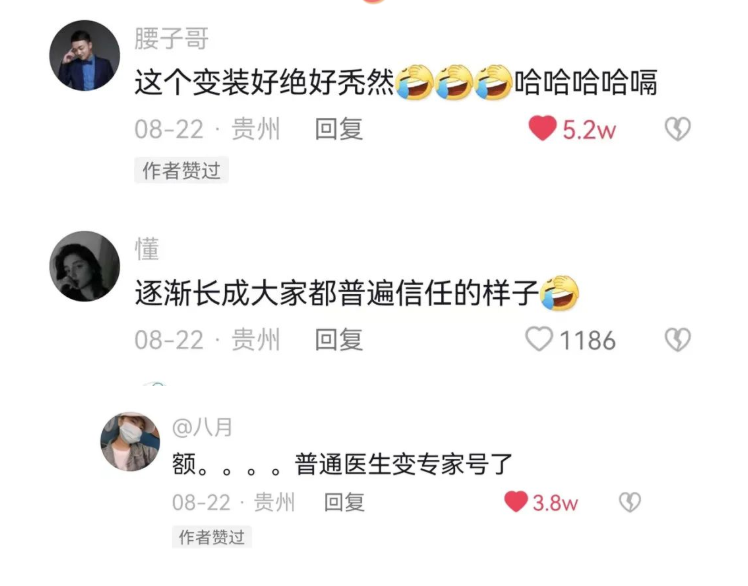Unlike 八月's reply via red heart
This screenshot has height=586, width=748.
[x=516, y=502]
